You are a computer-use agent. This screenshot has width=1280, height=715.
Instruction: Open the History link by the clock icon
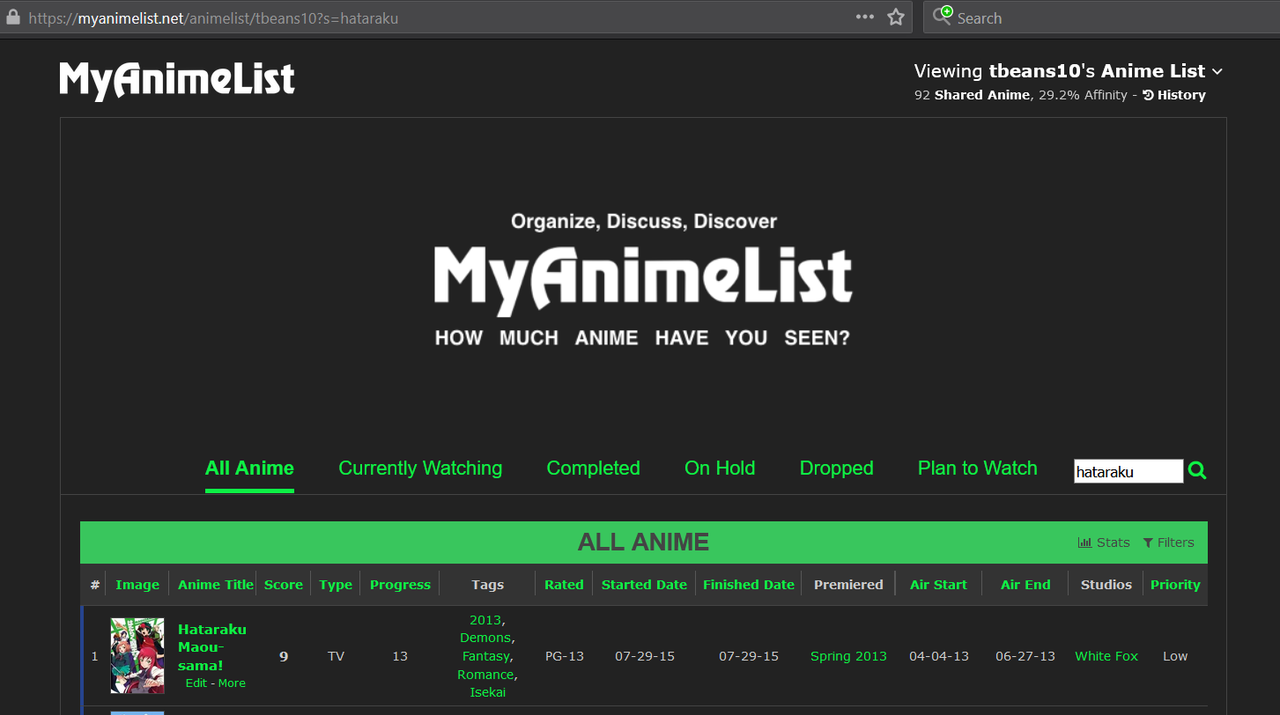coord(1174,95)
